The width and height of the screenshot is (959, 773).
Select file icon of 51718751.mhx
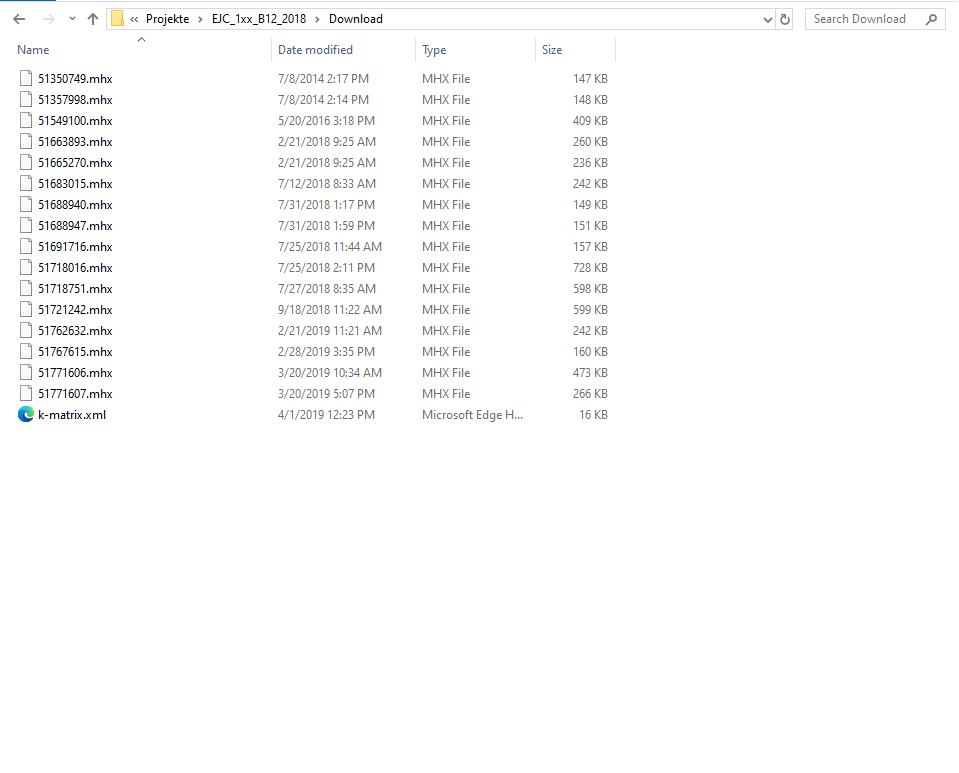(26, 288)
